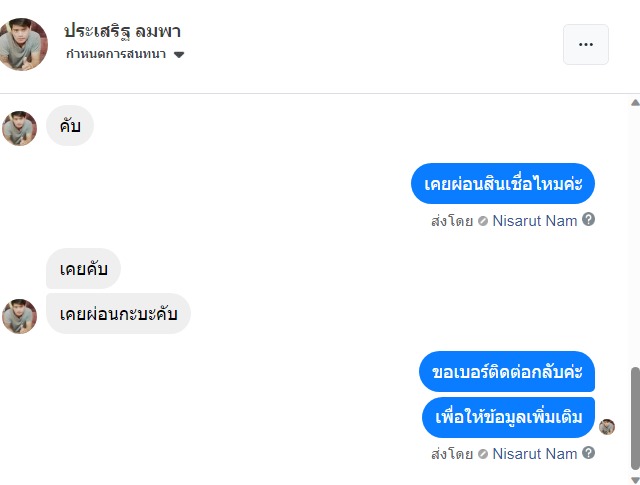
Task: Click the verified badge before the lower Nisarut Nam
Action: [x=483, y=454]
